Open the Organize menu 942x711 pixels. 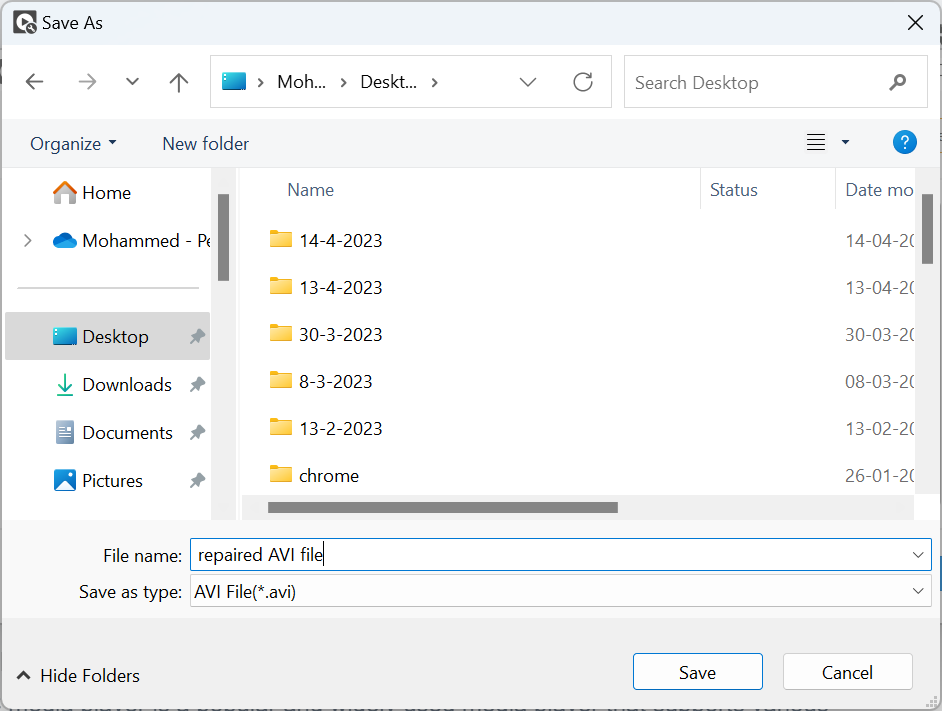pos(73,144)
